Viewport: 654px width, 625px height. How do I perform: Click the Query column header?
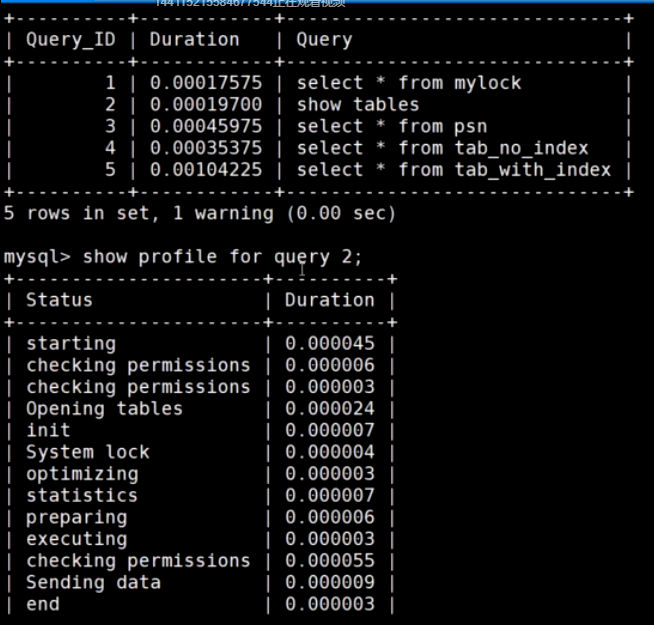point(324,40)
